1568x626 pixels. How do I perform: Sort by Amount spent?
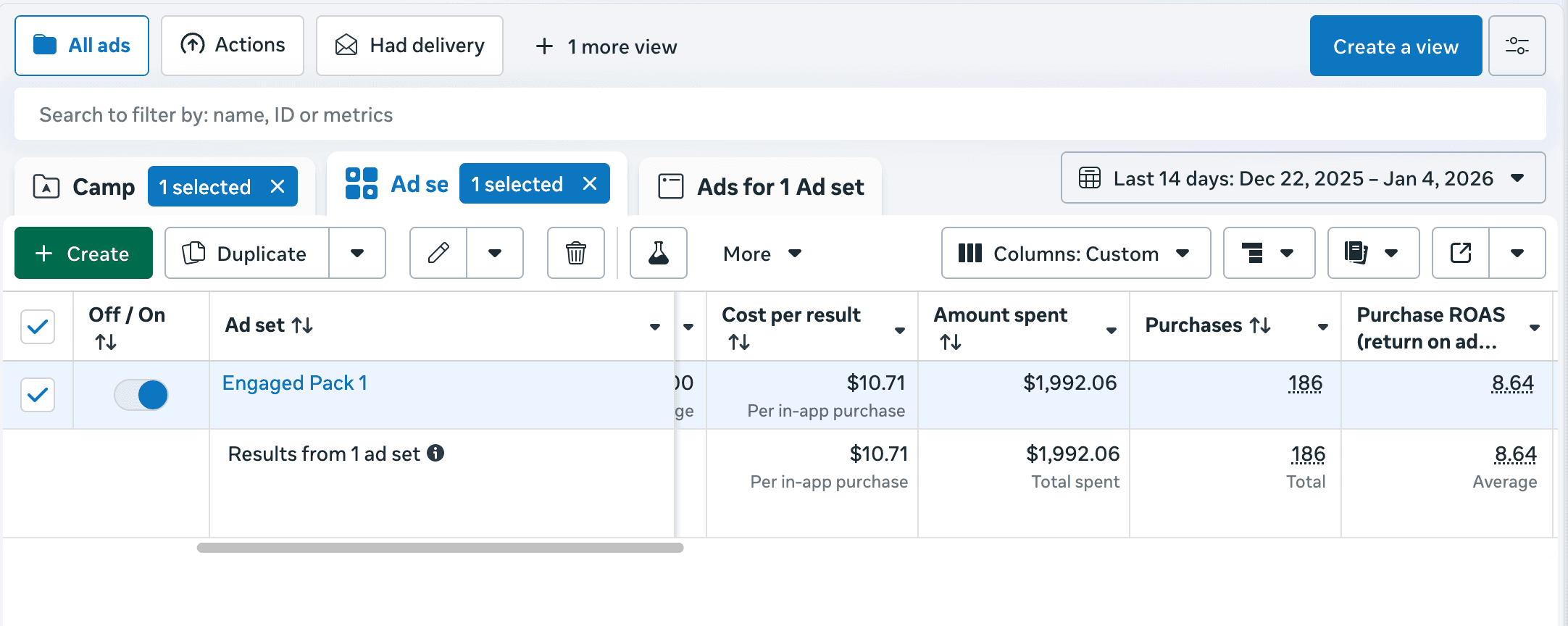[x=951, y=341]
